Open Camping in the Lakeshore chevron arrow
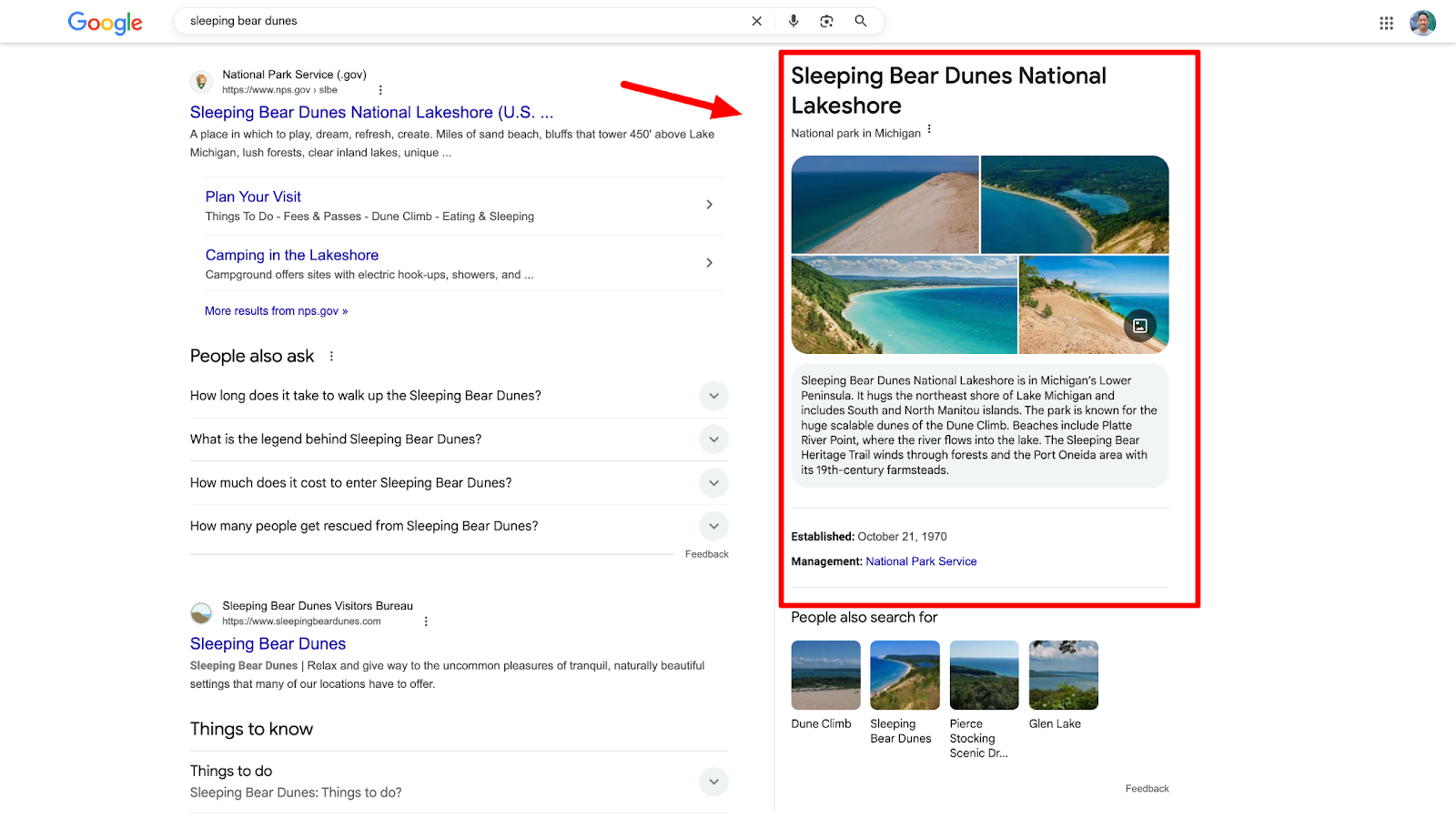The width and height of the screenshot is (1456, 818). [x=710, y=263]
